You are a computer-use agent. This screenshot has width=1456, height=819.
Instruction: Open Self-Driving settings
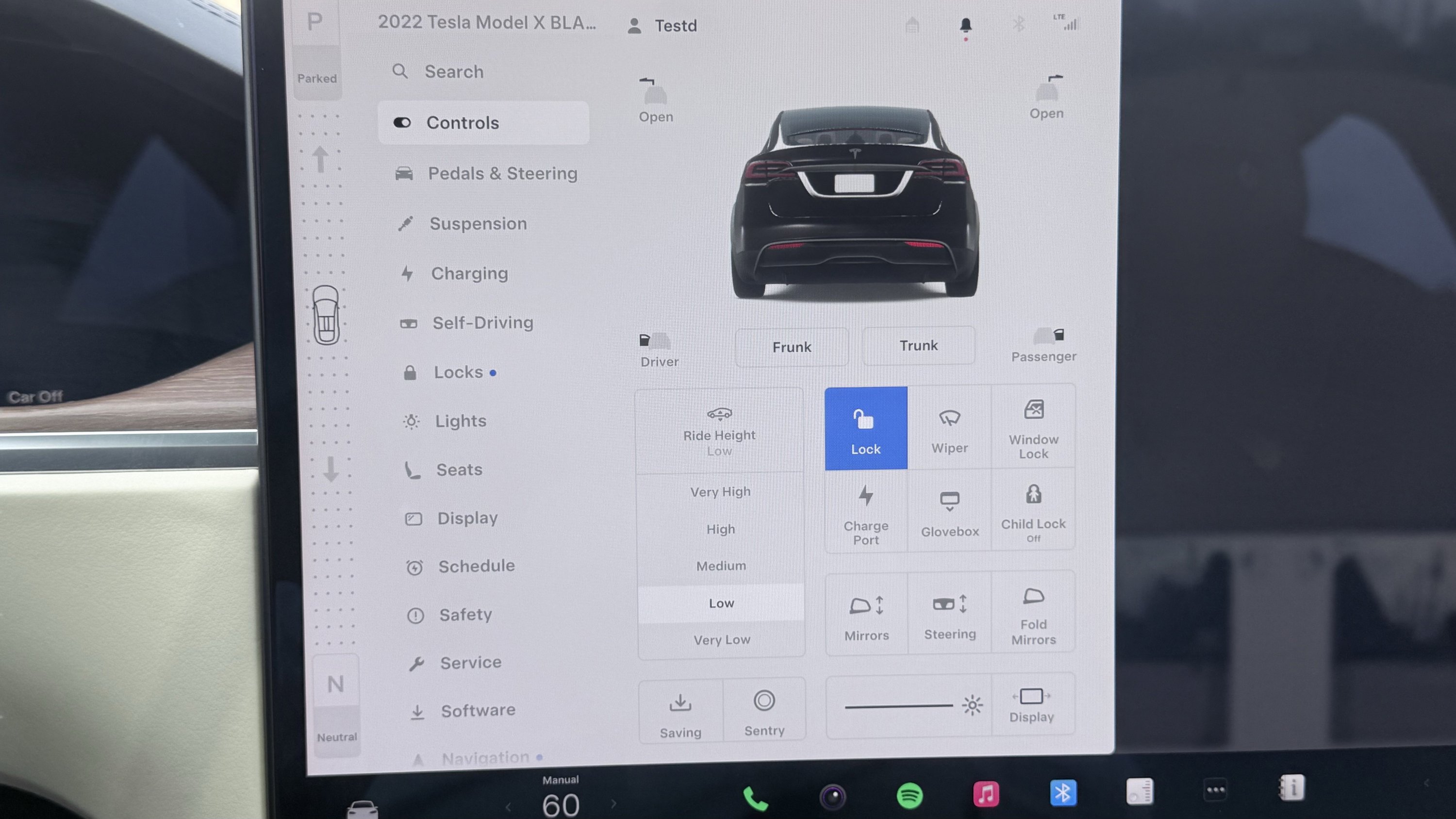tap(467, 323)
